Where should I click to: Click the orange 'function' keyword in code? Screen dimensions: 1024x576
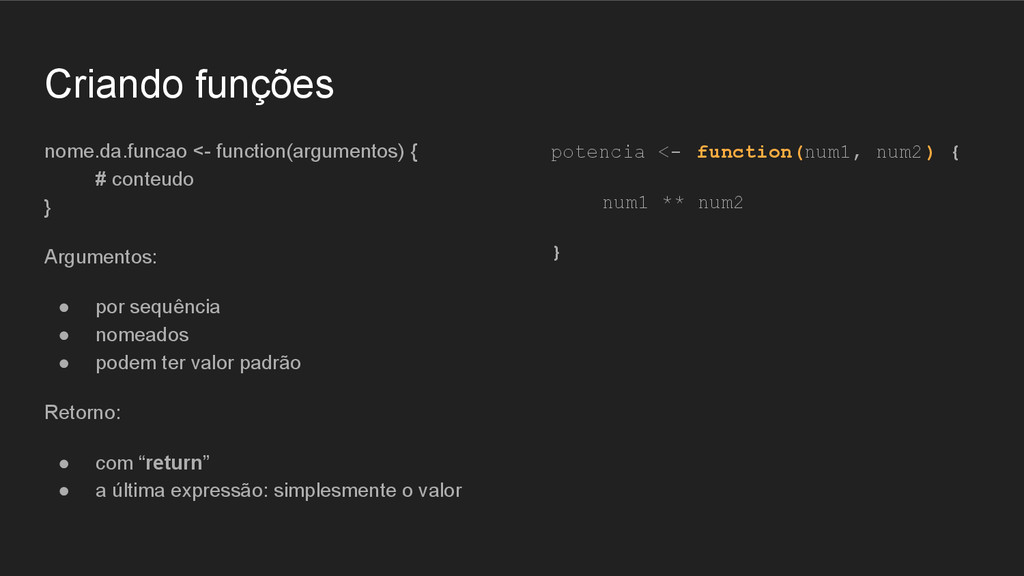pyautogui.click(x=744, y=152)
